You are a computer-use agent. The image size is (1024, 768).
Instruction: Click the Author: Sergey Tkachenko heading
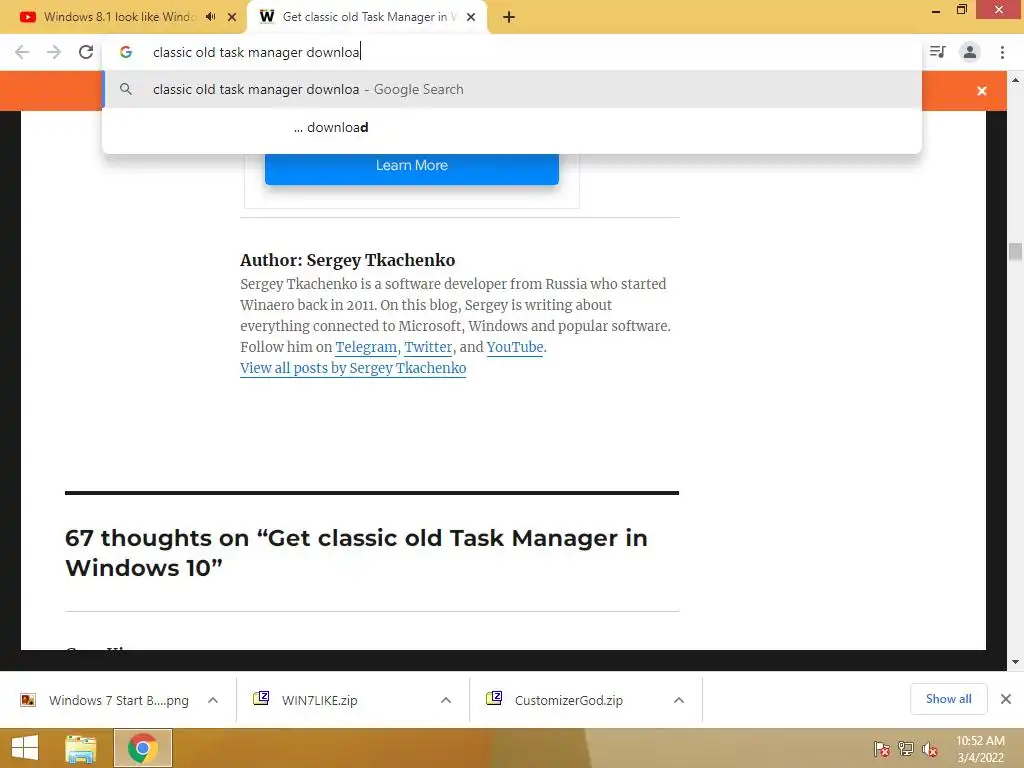(347, 260)
